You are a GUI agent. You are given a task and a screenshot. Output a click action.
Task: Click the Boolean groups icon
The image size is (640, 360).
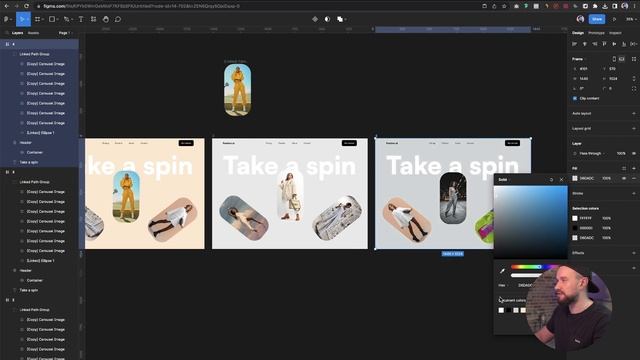(340, 19)
